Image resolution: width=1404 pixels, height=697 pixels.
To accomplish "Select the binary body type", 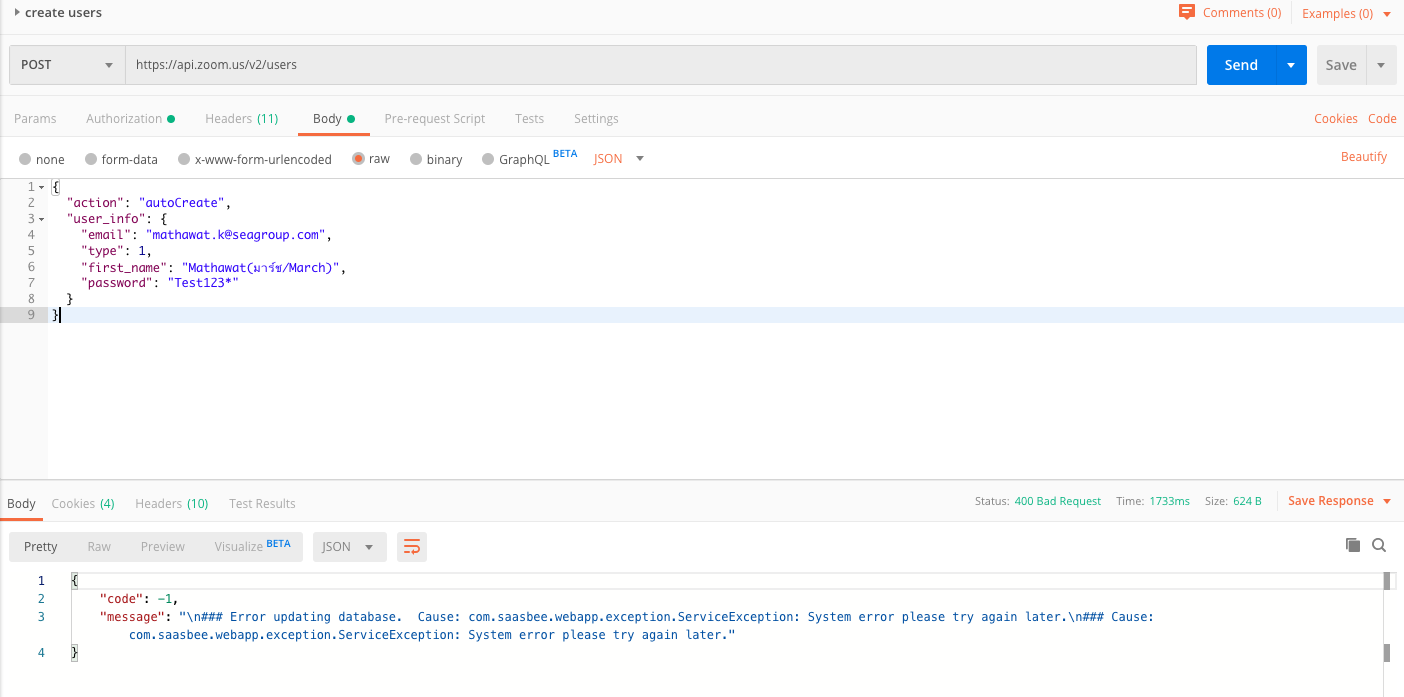I will point(436,159).
